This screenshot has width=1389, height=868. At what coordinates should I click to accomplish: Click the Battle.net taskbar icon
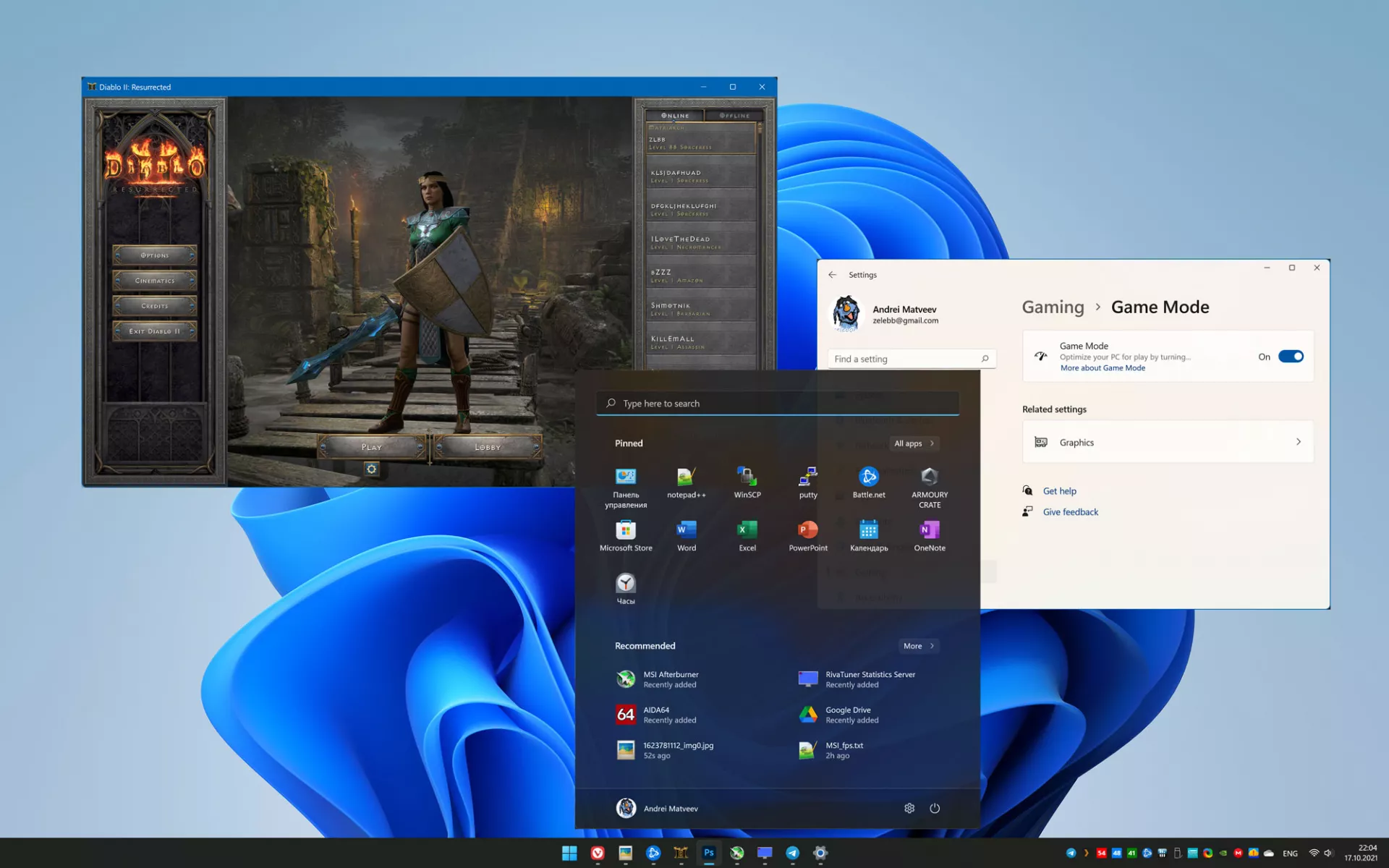[x=653, y=853]
